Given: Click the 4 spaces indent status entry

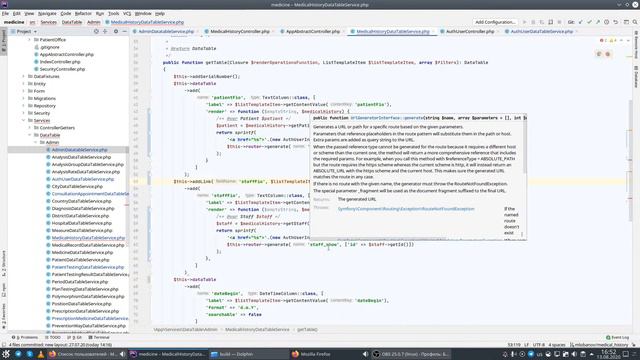Looking at the screenshot, I should click(x=557, y=345).
